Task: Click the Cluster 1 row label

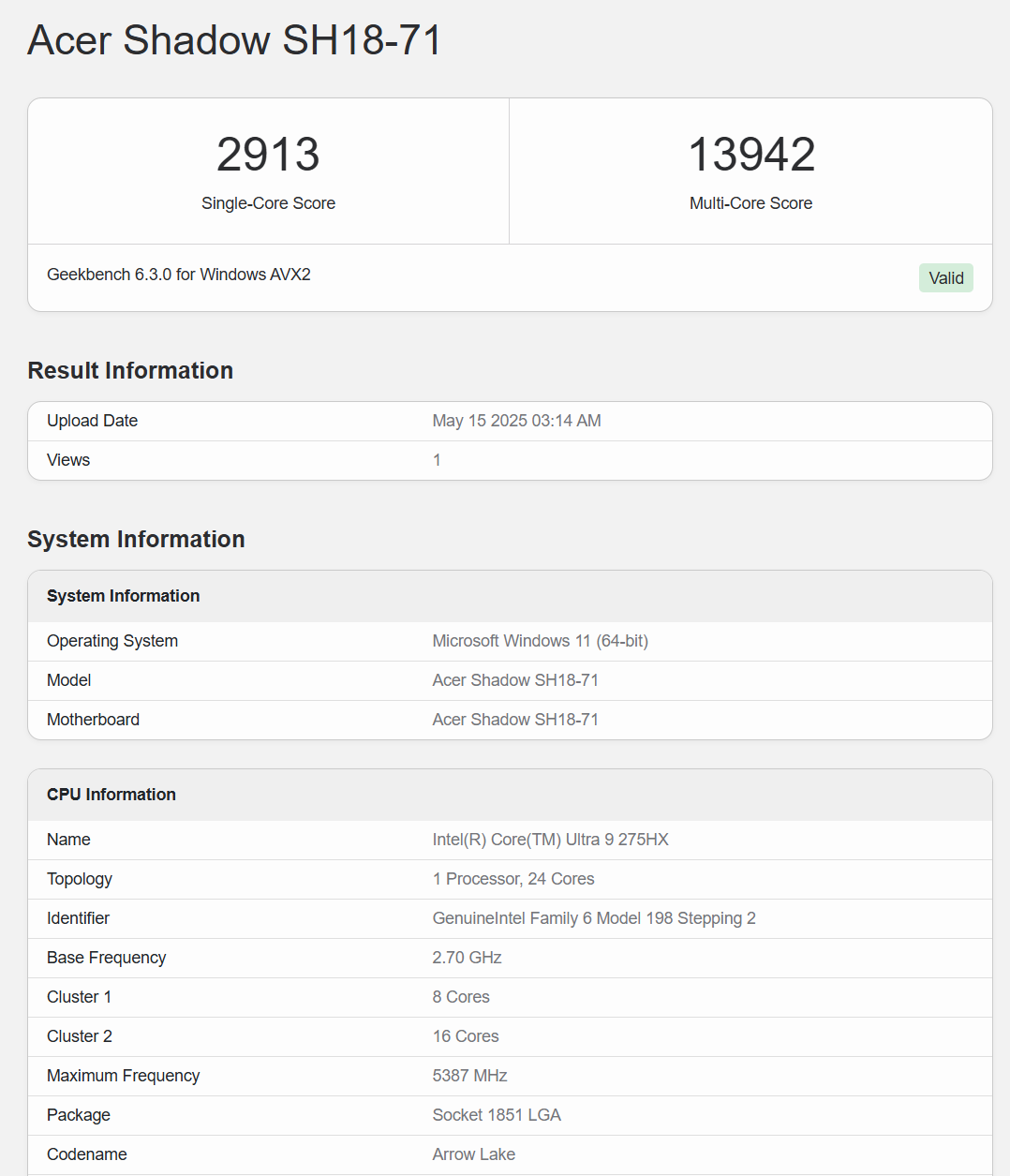Action: click(x=79, y=997)
